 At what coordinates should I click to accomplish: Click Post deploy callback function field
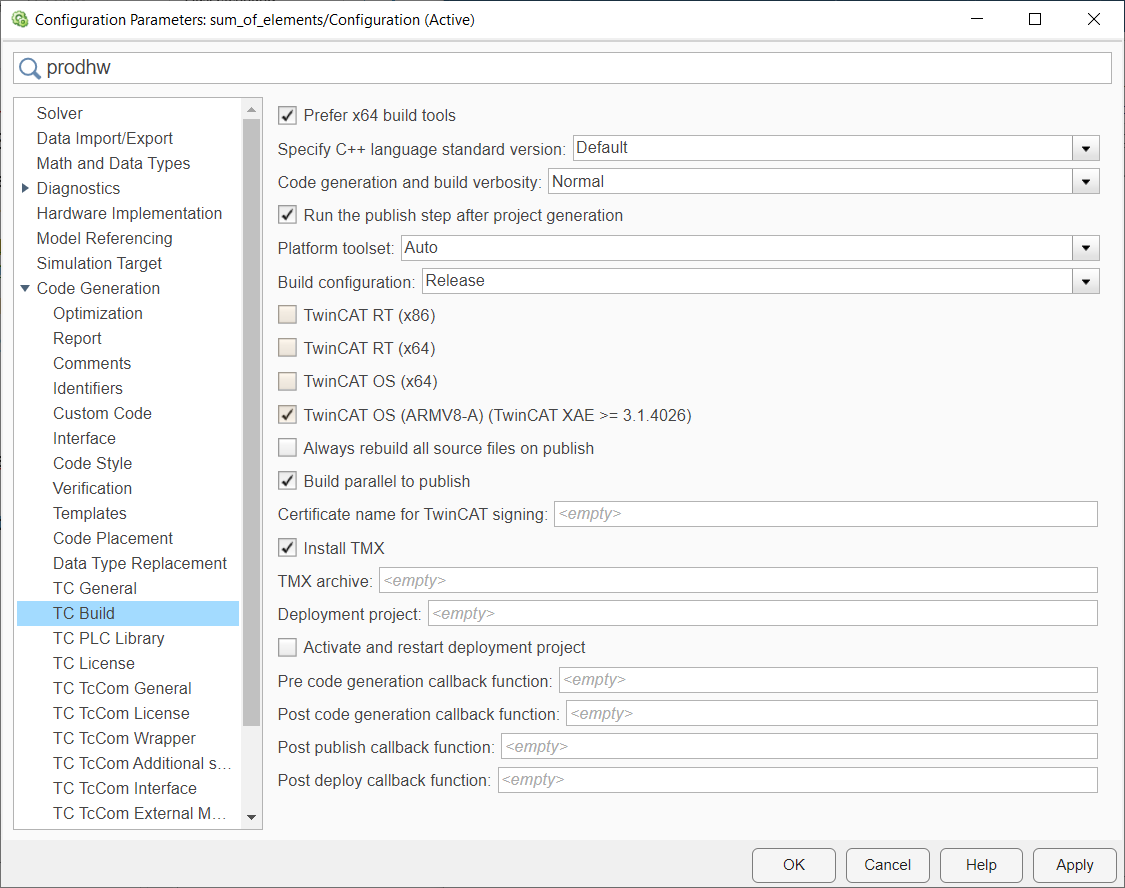click(798, 780)
